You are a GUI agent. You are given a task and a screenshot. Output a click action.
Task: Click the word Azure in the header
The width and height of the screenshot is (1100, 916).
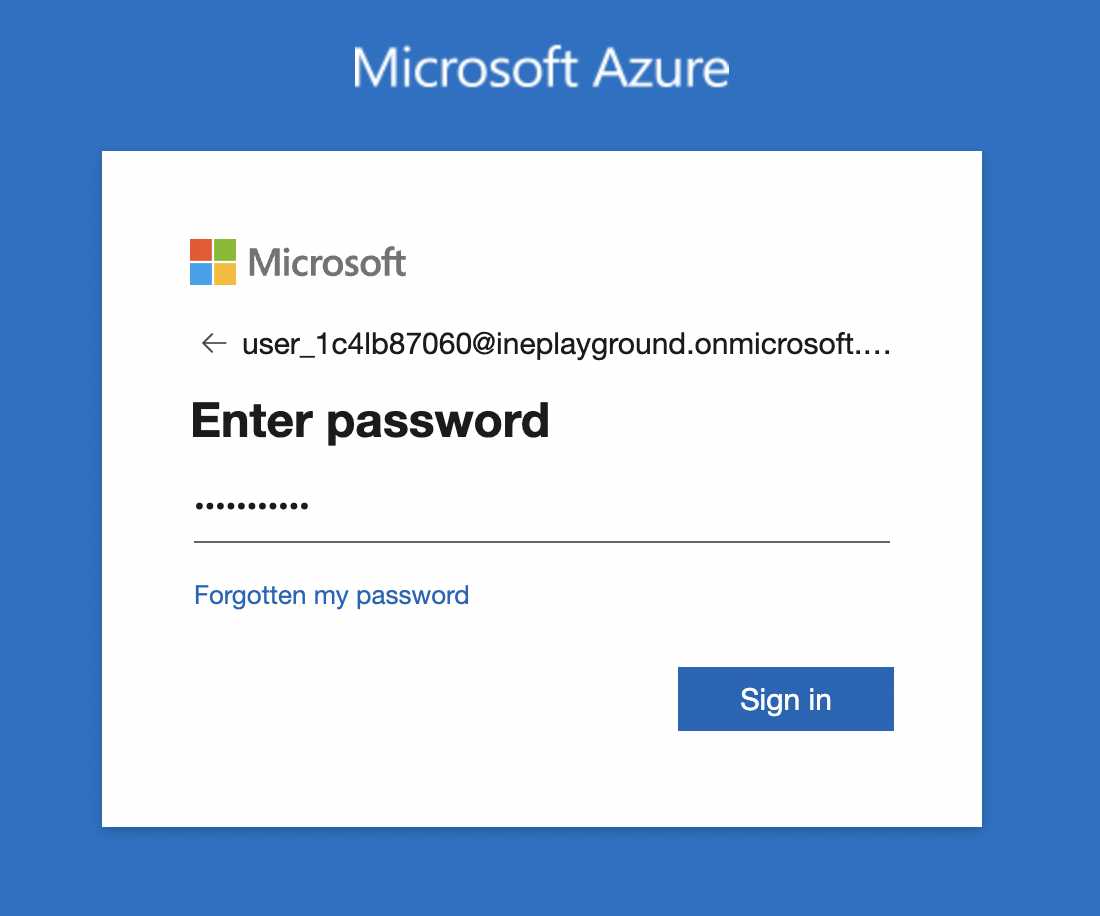pyautogui.click(x=662, y=68)
